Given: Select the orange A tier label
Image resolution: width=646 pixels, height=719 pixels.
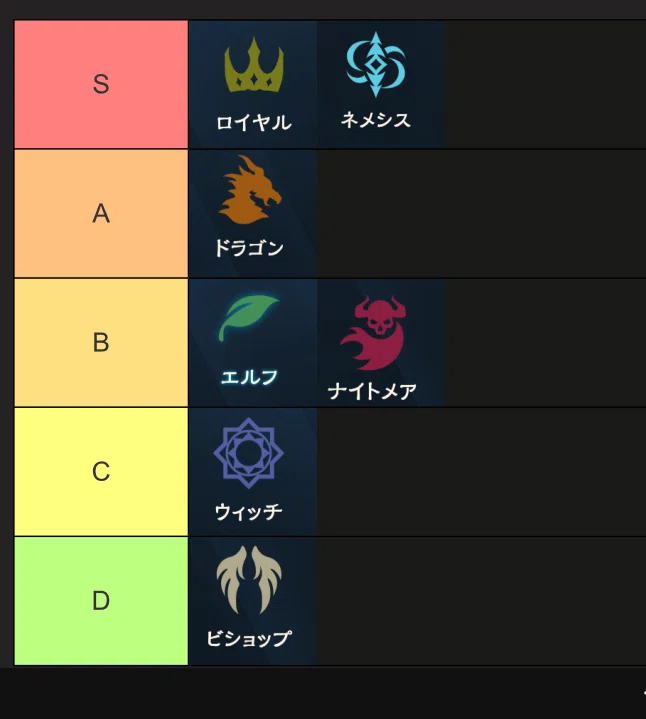Looking at the screenshot, I should (x=101, y=214).
